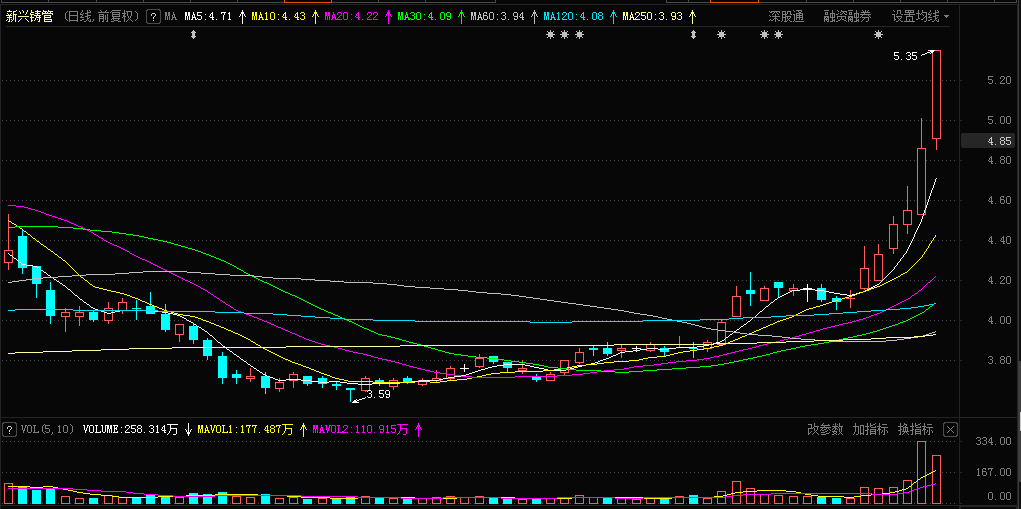
Task: Click the yellow up arrow after MAVOL1
Action: [302, 430]
